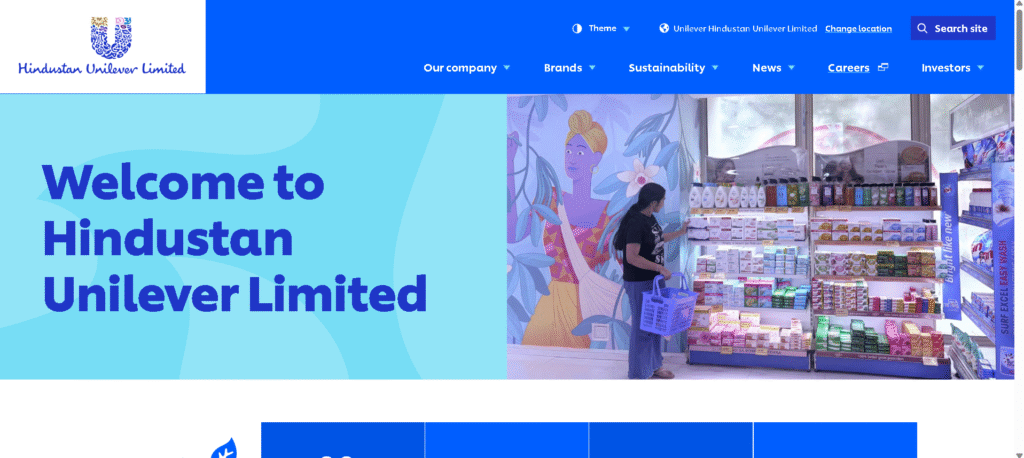1024x458 pixels.
Task: Open the Our company menu
Action: [x=460, y=68]
